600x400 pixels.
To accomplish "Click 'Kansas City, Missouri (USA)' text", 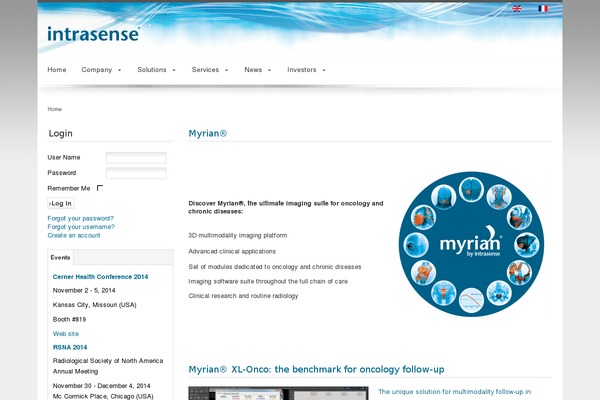I will (95, 305).
